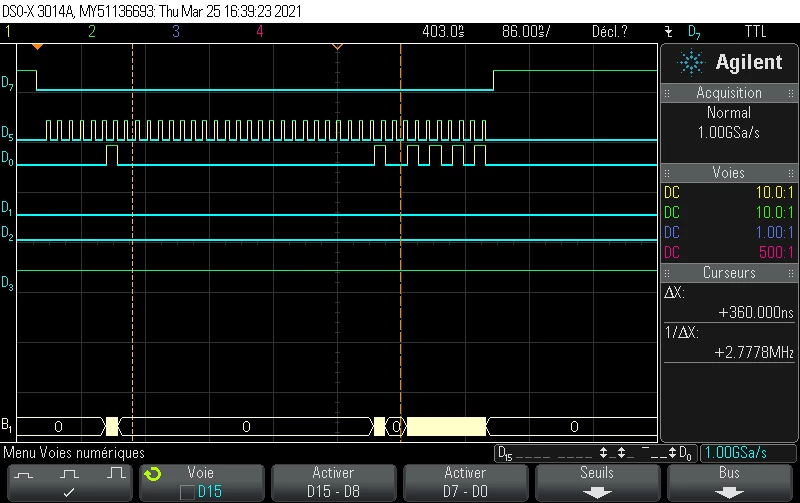800x503 pixels.
Task: Open the Acquisition panel header
Action: pos(729,93)
